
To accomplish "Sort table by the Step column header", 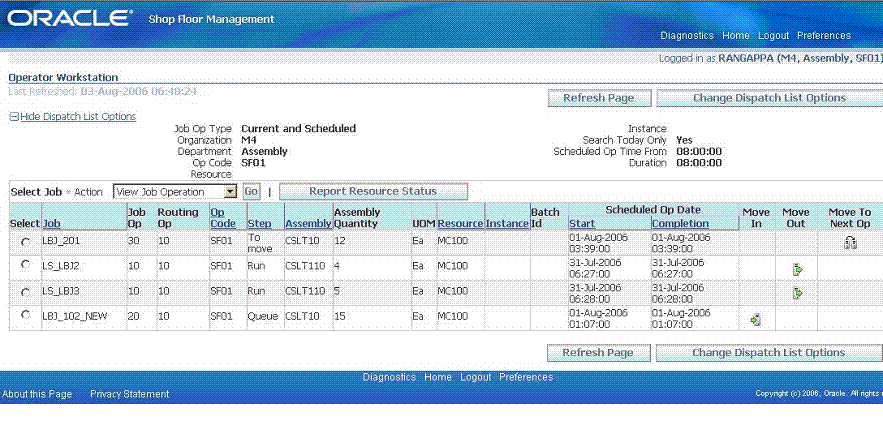I will coord(259,224).
